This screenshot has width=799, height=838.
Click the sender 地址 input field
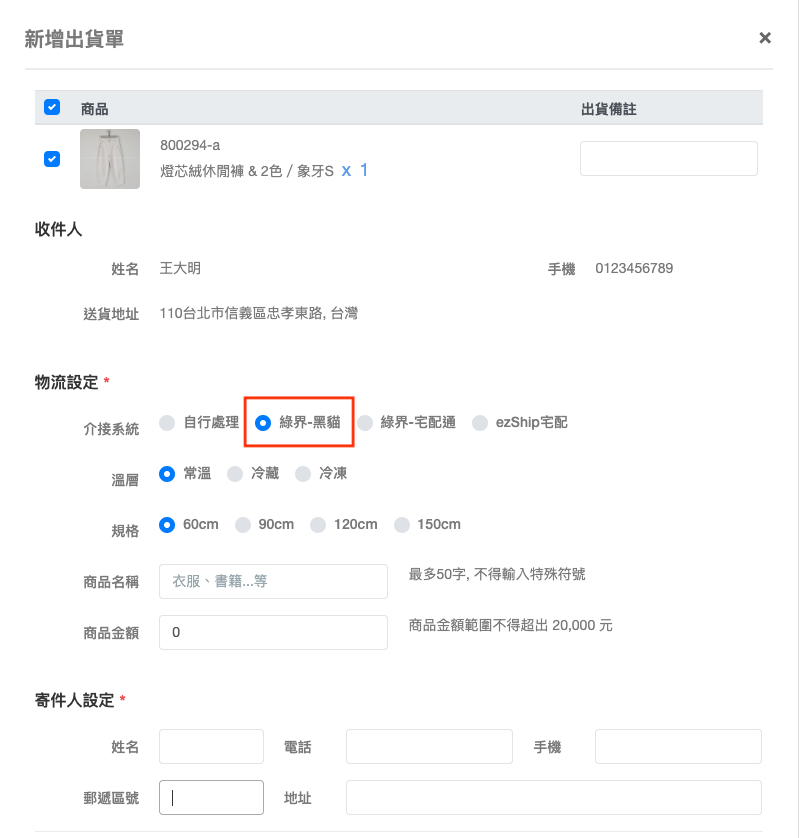554,797
